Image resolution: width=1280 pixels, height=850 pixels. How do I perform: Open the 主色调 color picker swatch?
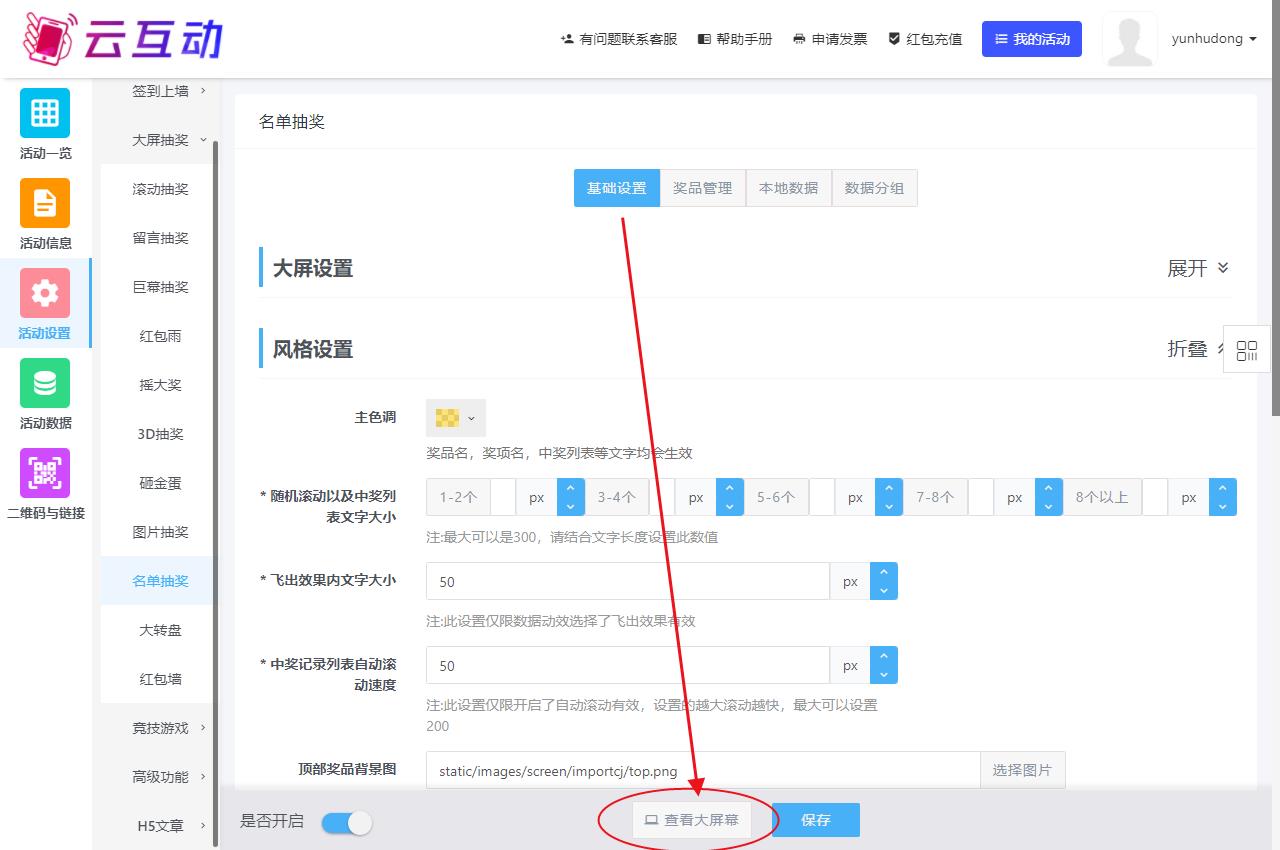coord(456,418)
